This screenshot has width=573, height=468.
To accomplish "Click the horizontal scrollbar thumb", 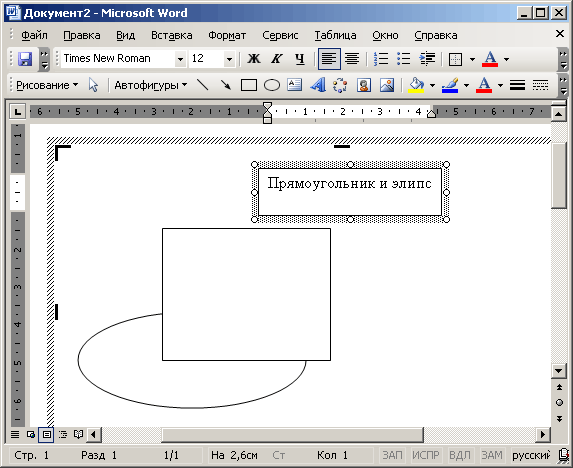I will (x=292, y=434).
